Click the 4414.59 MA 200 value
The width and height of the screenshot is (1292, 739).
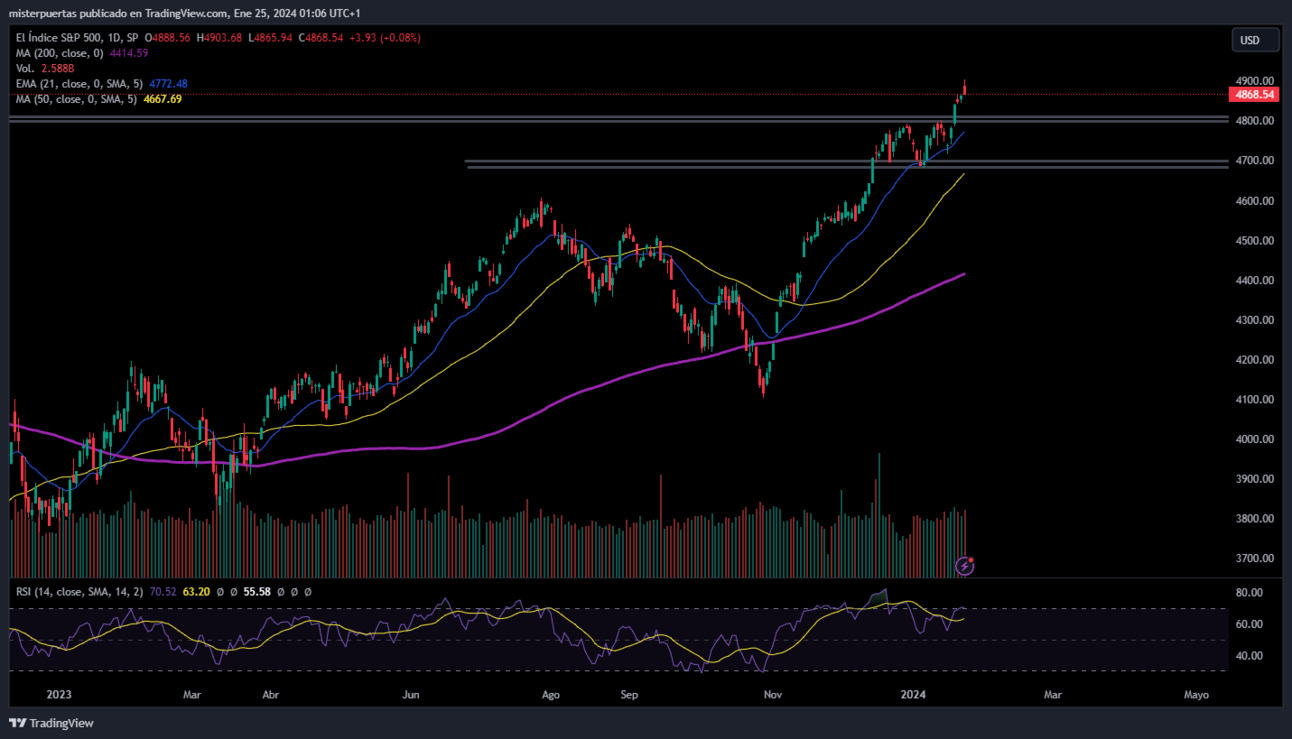click(x=129, y=53)
